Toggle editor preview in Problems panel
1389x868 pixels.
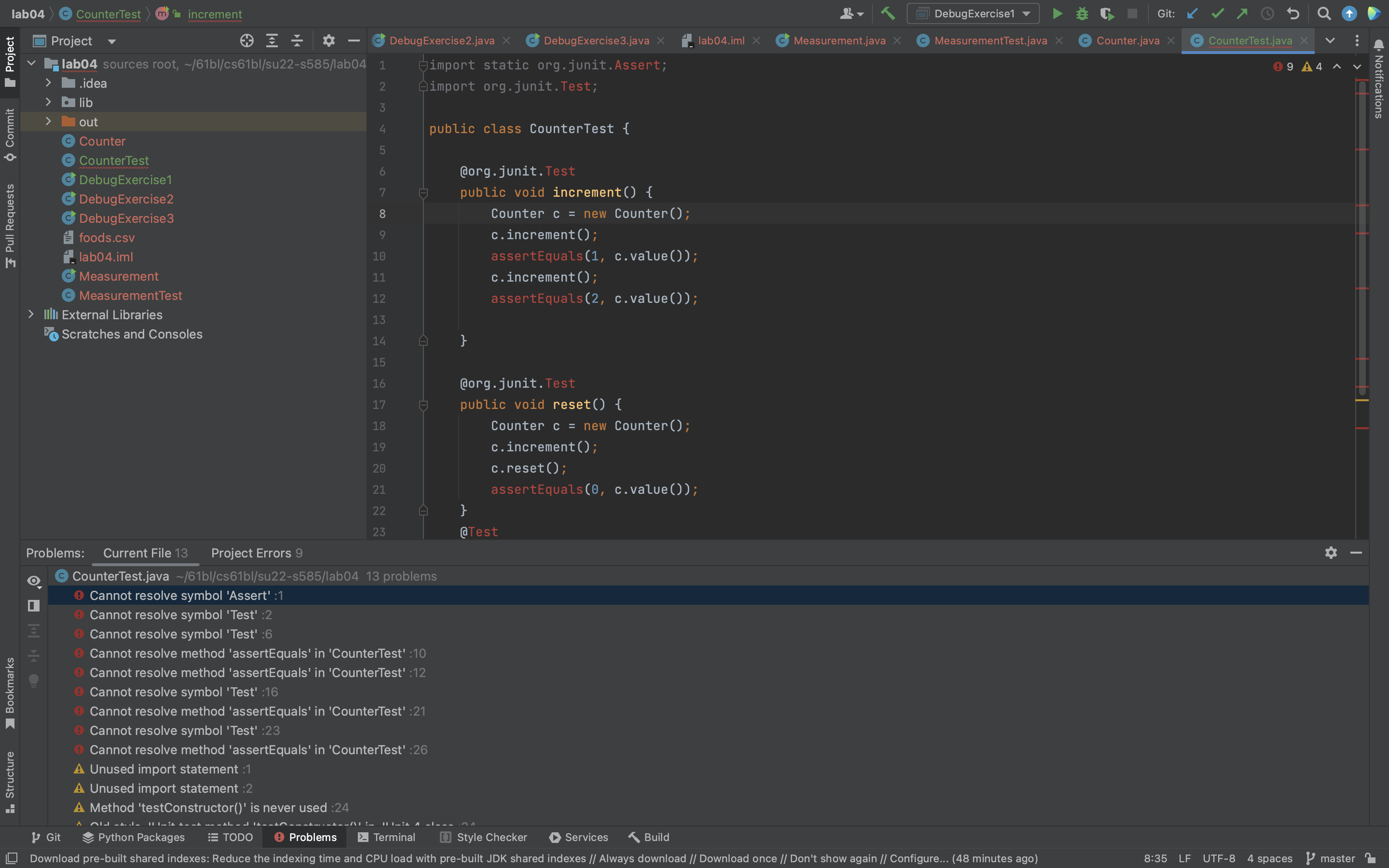point(34,606)
